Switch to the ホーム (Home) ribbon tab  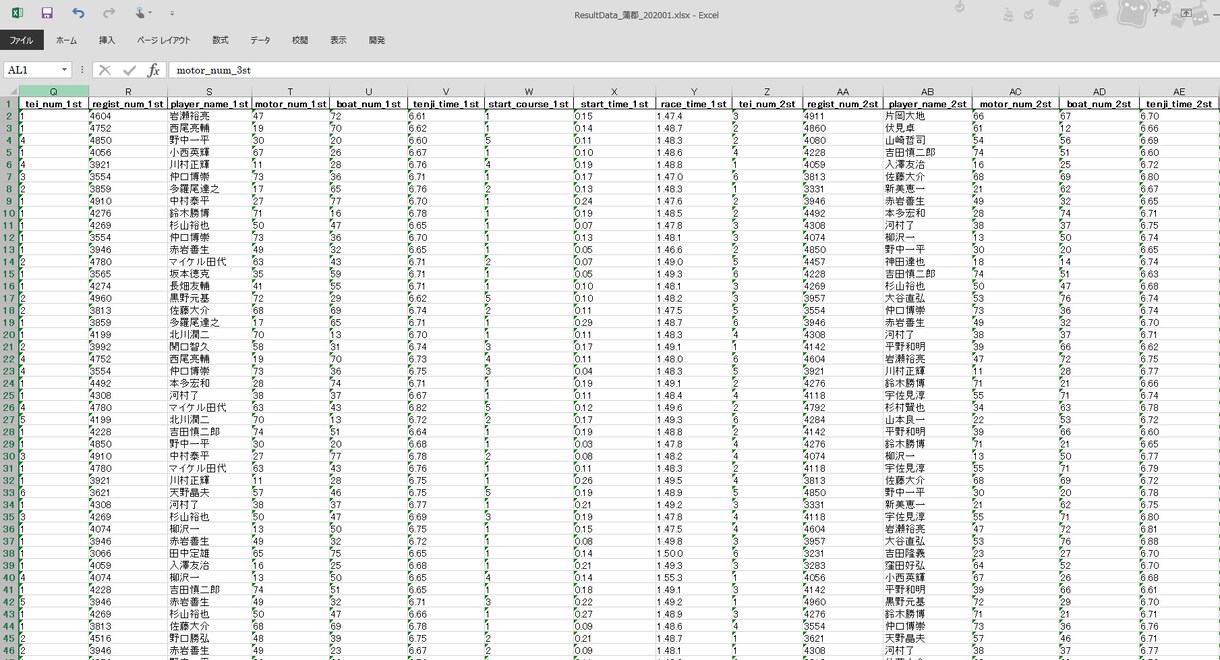66,40
